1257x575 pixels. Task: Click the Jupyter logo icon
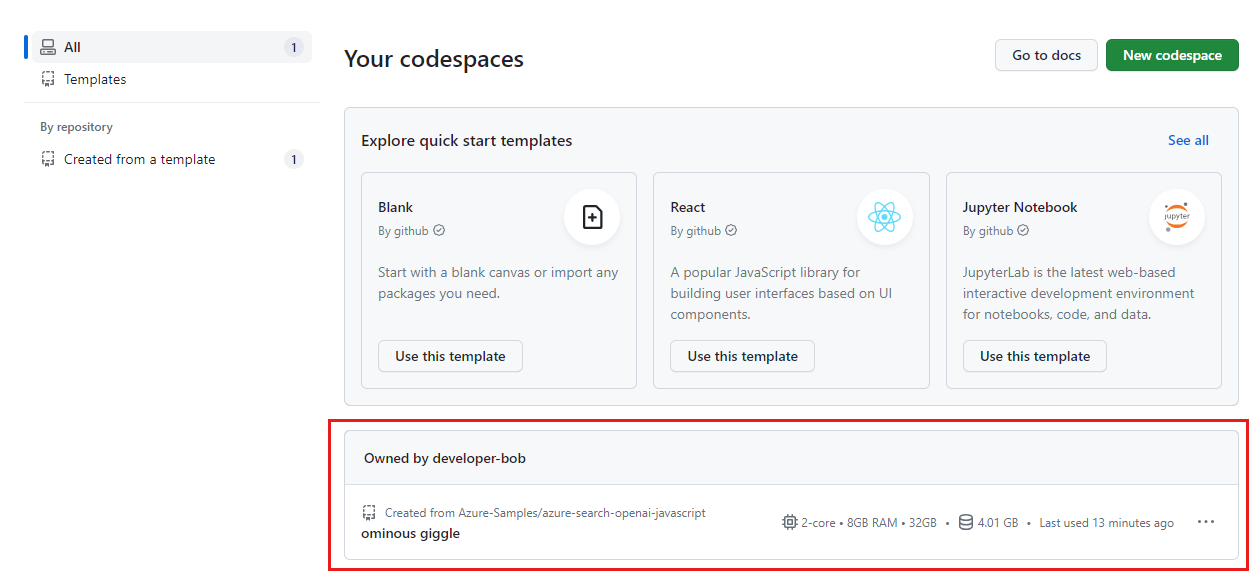click(x=1177, y=217)
